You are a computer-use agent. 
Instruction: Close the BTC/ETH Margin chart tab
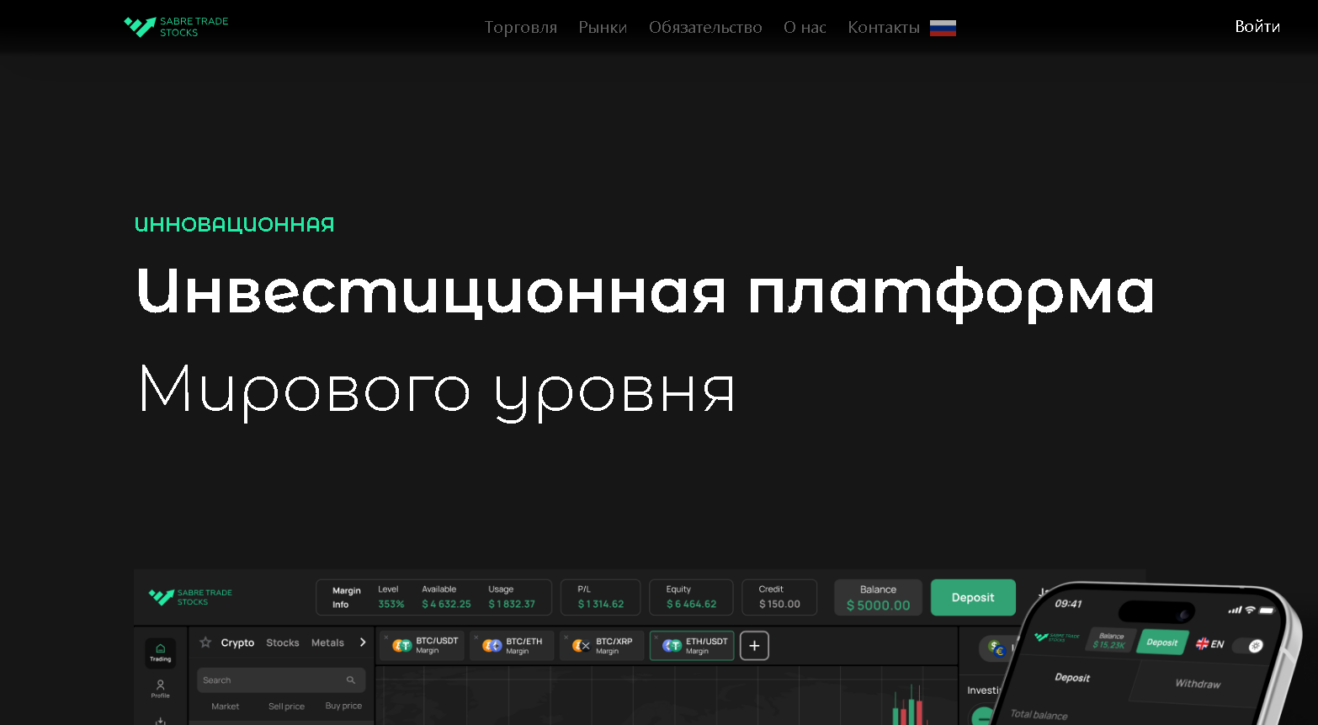pyautogui.click(x=476, y=636)
